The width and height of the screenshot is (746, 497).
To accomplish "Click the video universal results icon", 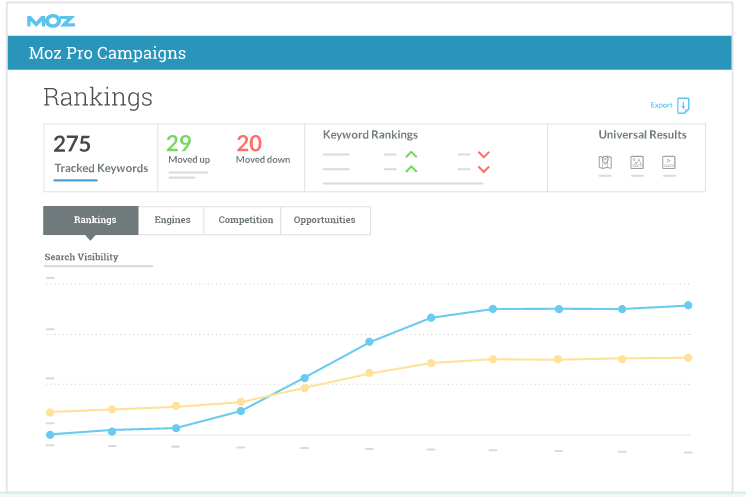I will tap(669, 163).
